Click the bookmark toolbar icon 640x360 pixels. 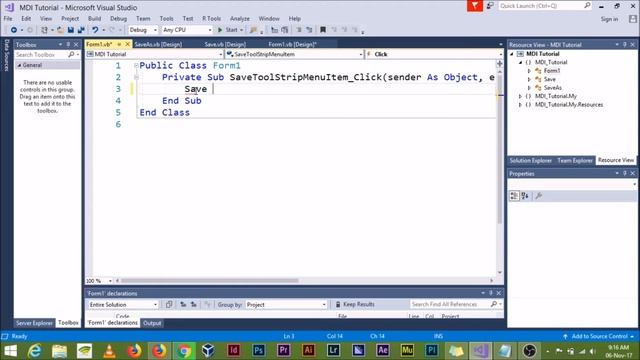(322, 30)
